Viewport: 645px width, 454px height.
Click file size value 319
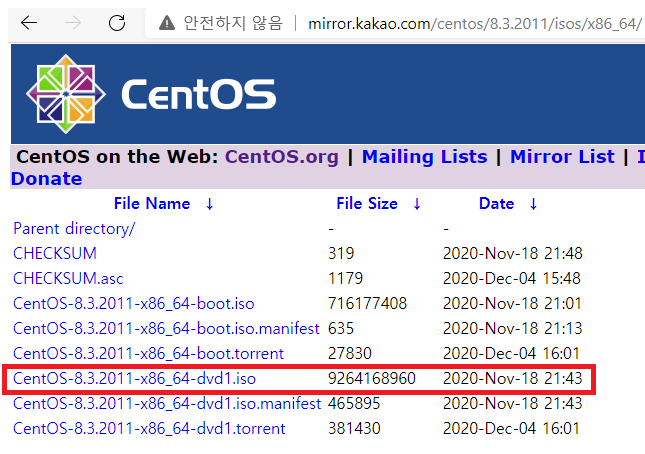coord(341,253)
